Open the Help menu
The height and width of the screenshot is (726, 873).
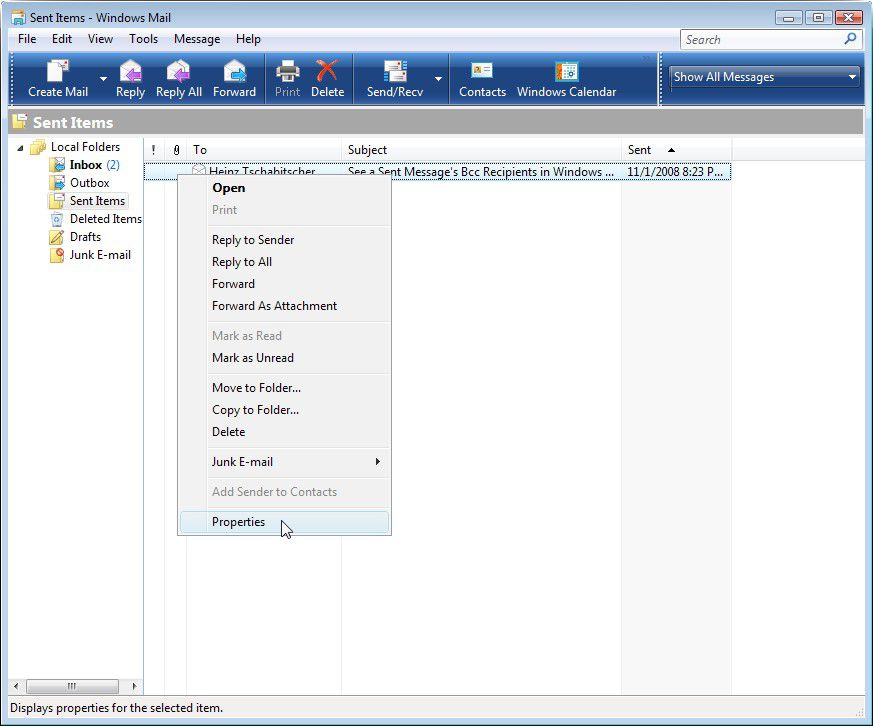point(248,39)
